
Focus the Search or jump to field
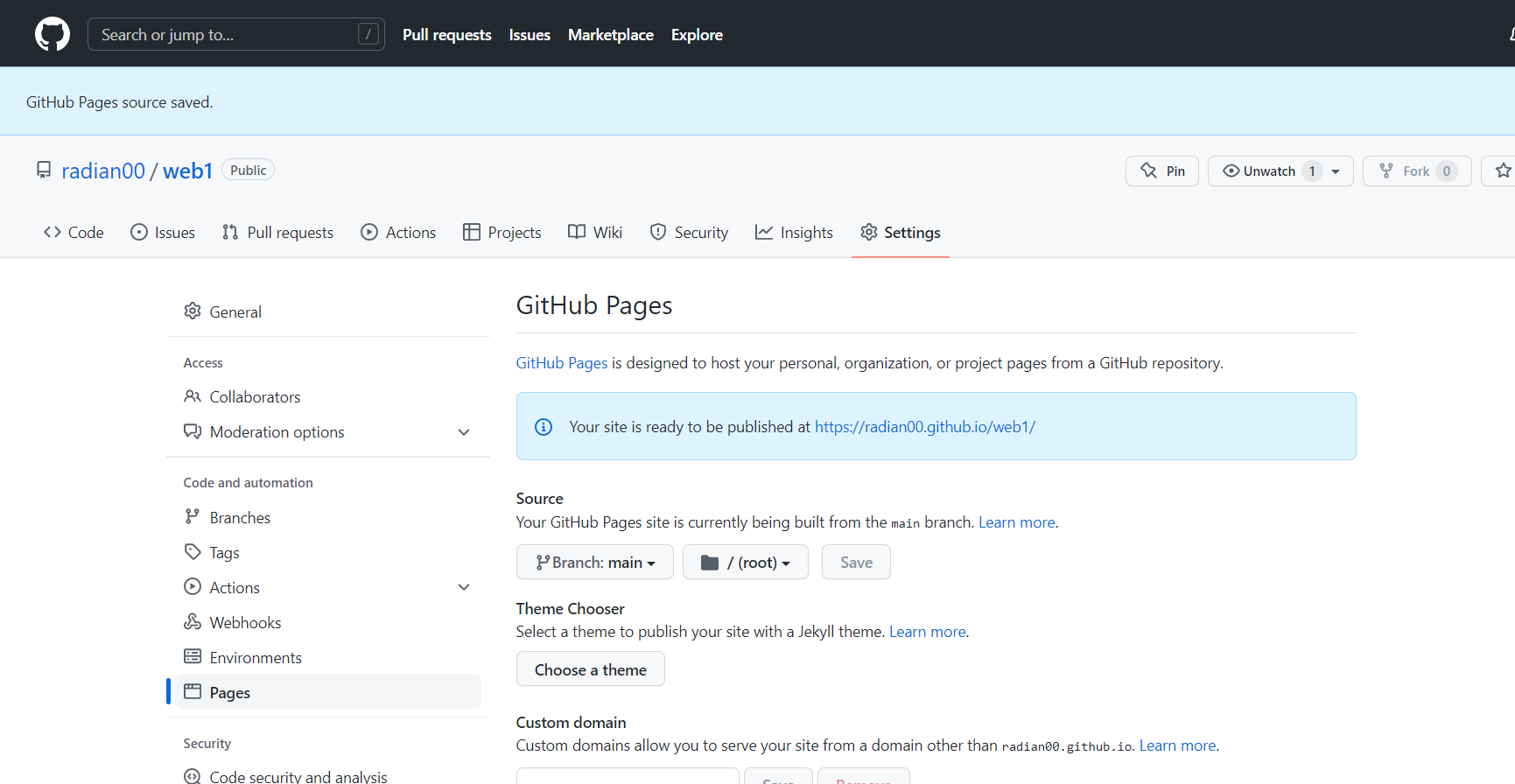pos(236,34)
